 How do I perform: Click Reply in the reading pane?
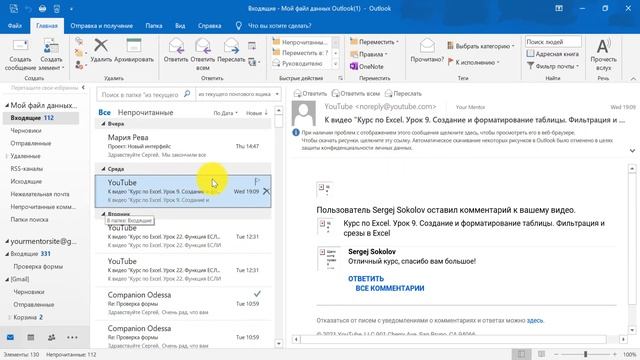(x=310, y=93)
